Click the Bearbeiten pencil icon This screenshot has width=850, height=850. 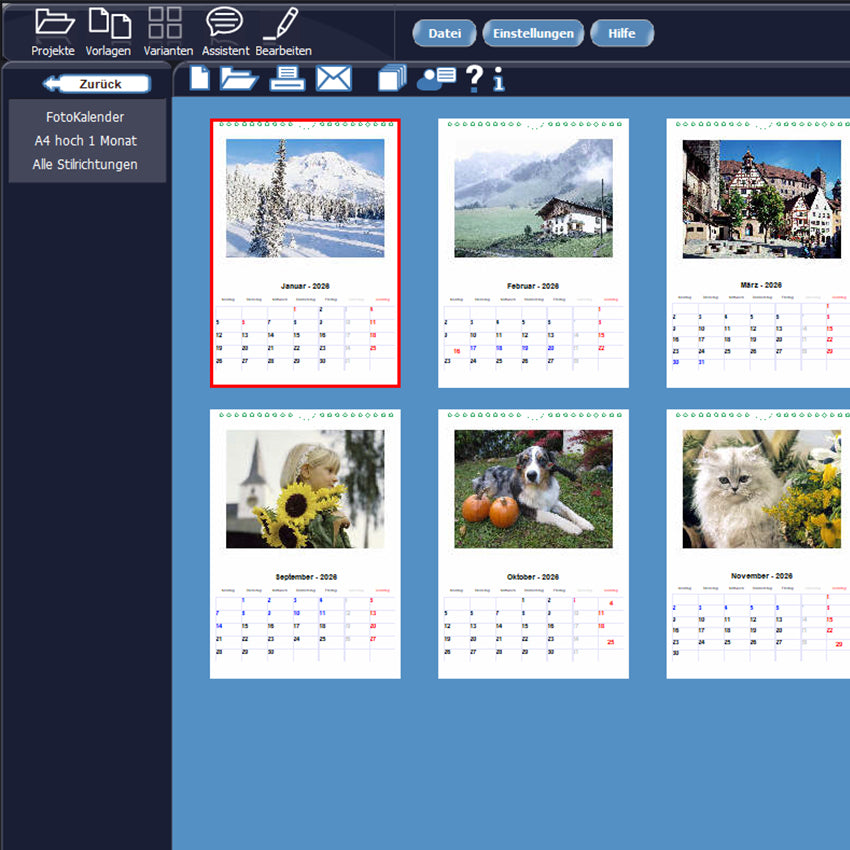[x=283, y=23]
